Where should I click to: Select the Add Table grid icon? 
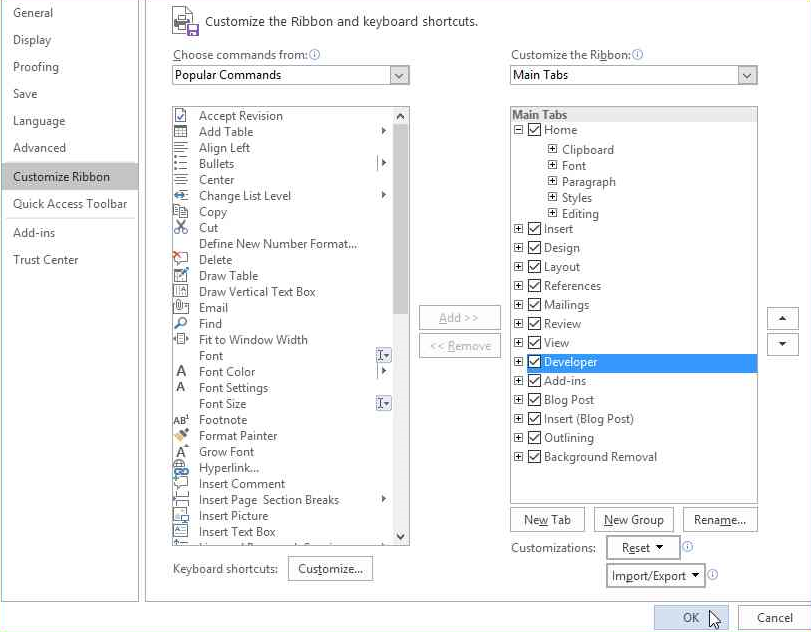181,132
